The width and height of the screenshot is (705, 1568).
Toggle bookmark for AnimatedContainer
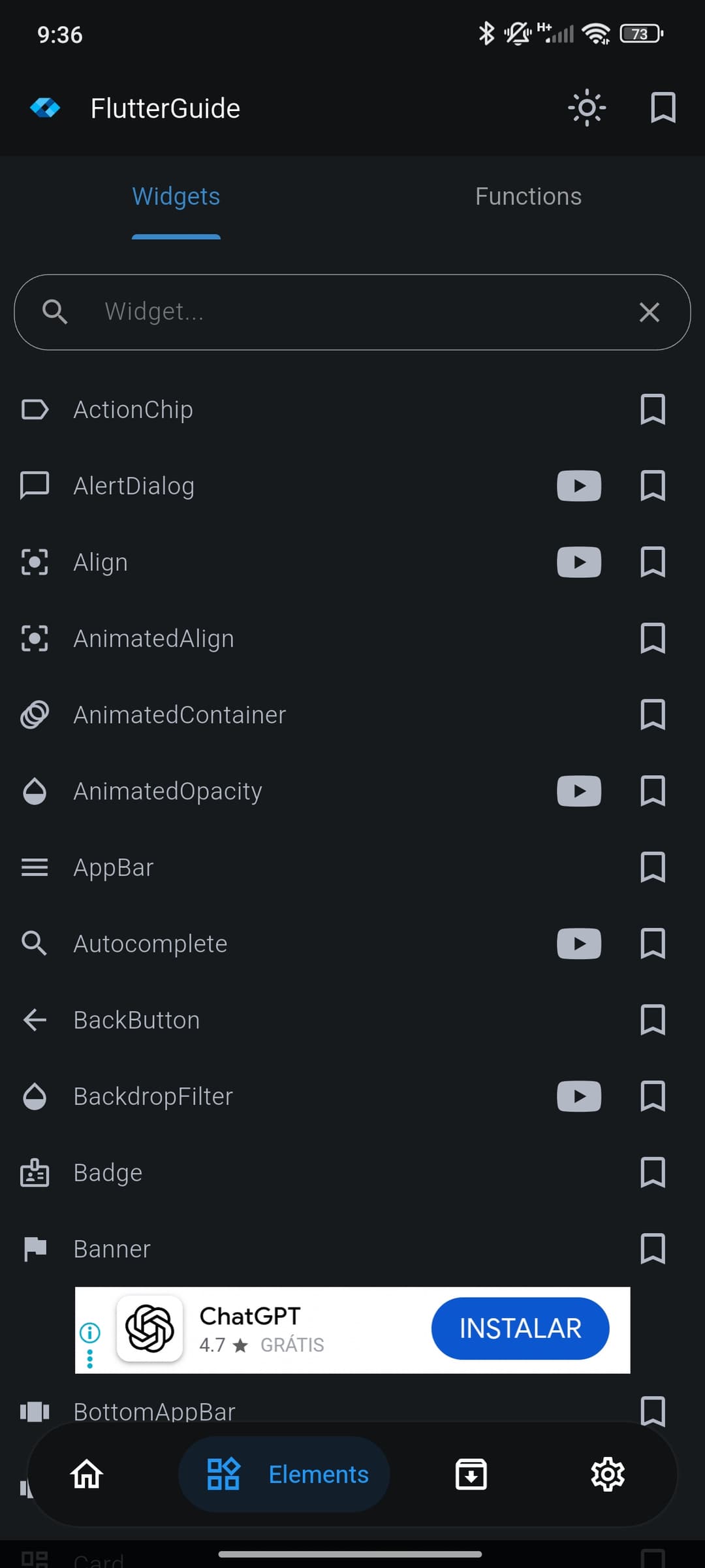tap(652, 714)
